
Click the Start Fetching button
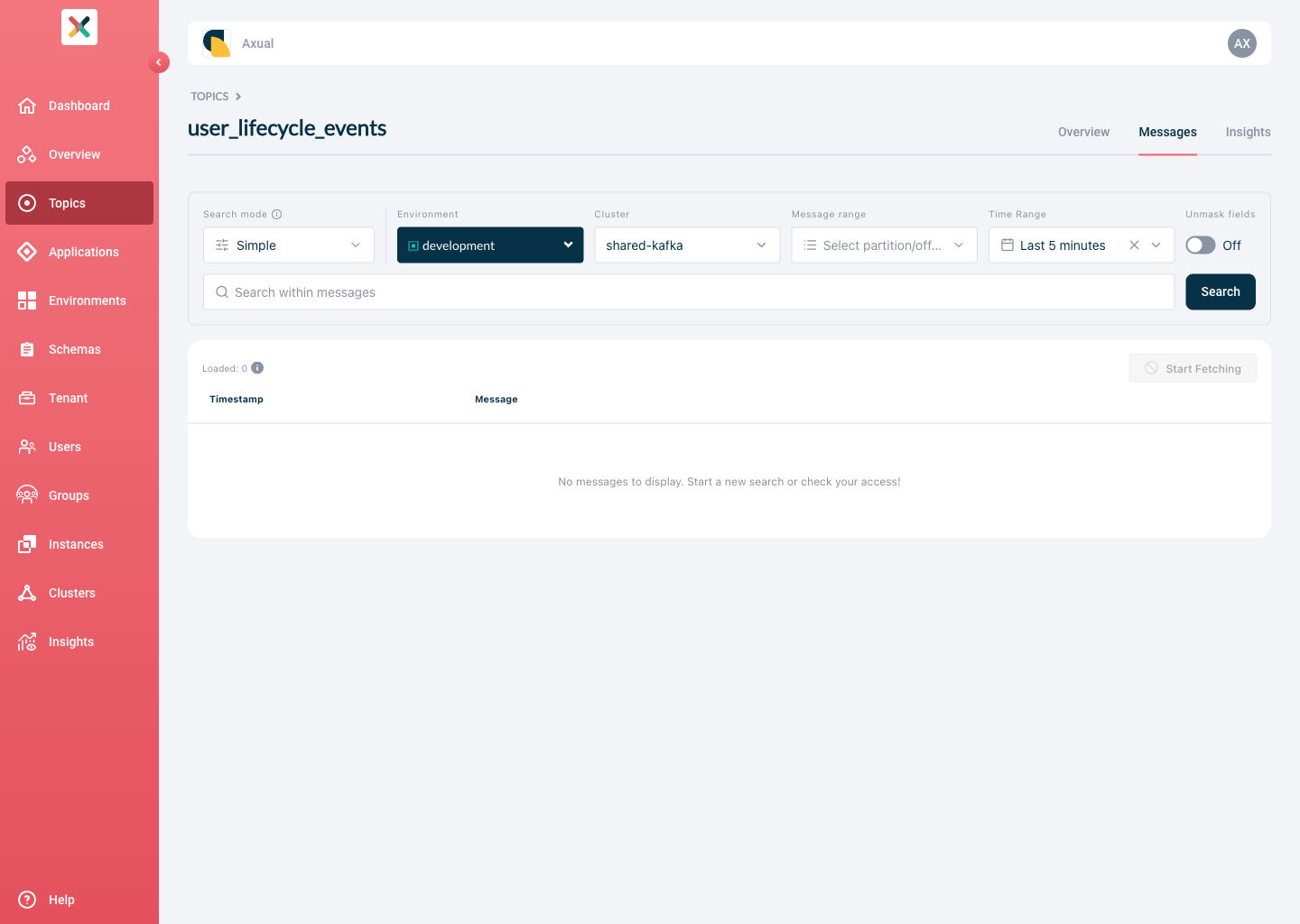(1193, 368)
